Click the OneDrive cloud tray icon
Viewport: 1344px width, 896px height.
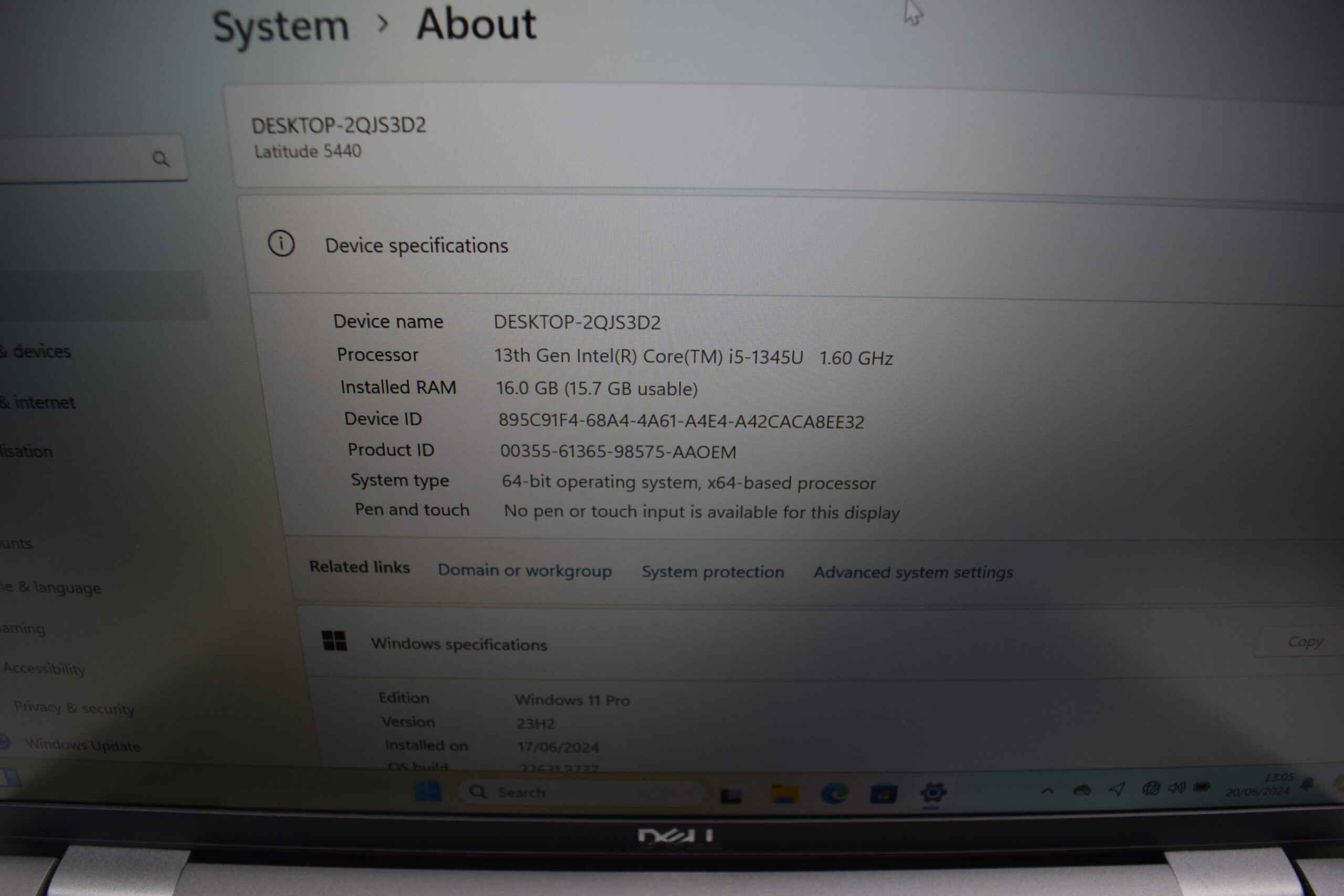(x=1081, y=791)
